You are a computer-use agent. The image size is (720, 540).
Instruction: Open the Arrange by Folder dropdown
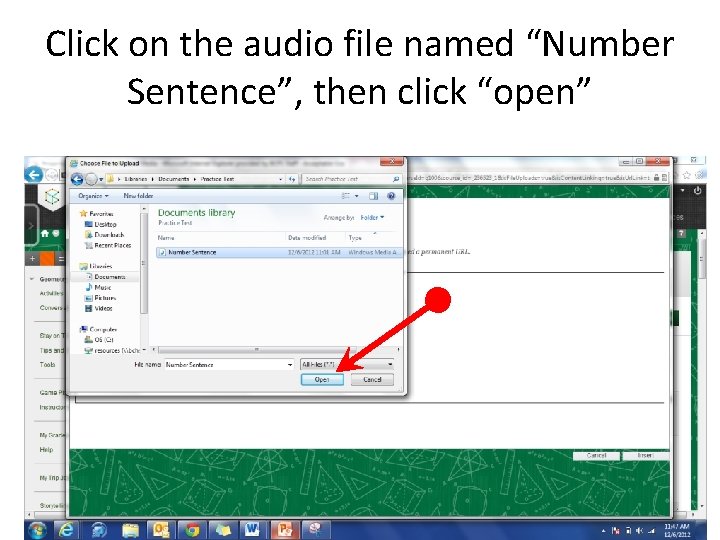pyautogui.click(x=372, y=218)
